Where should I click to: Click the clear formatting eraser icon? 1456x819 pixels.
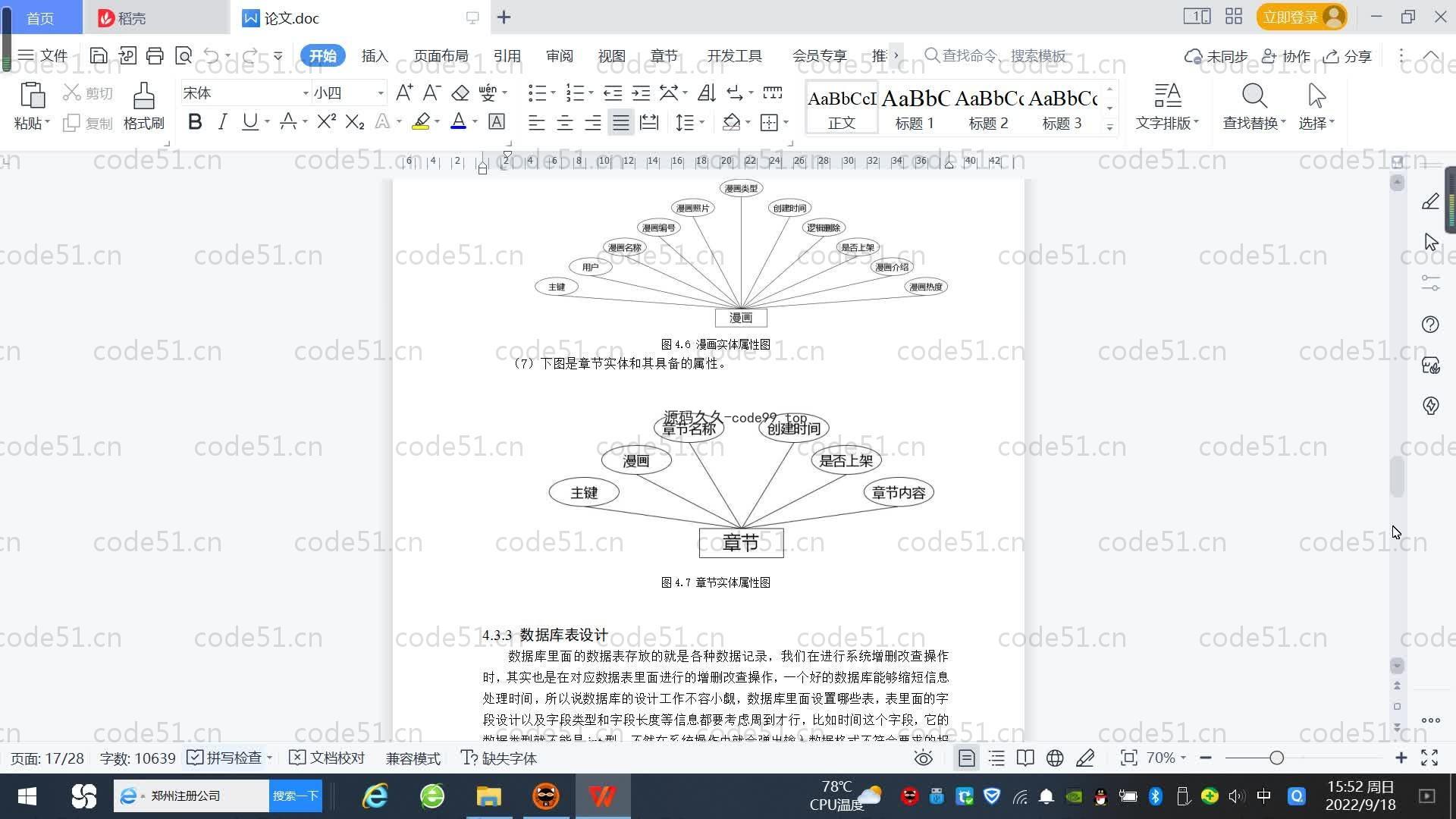pyautogui.click(x=460, y=93)
